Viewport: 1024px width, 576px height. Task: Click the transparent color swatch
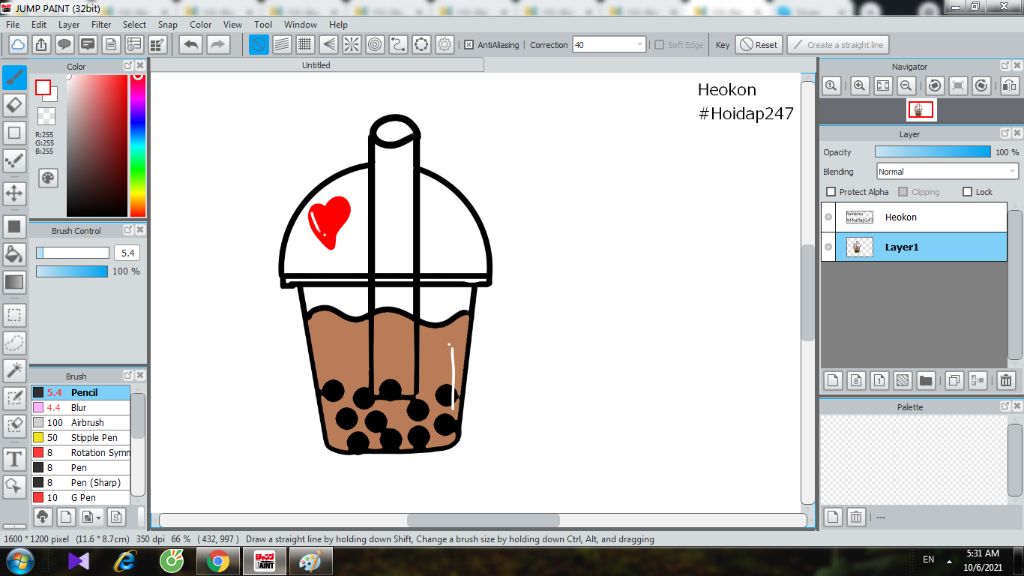[46, 116]
